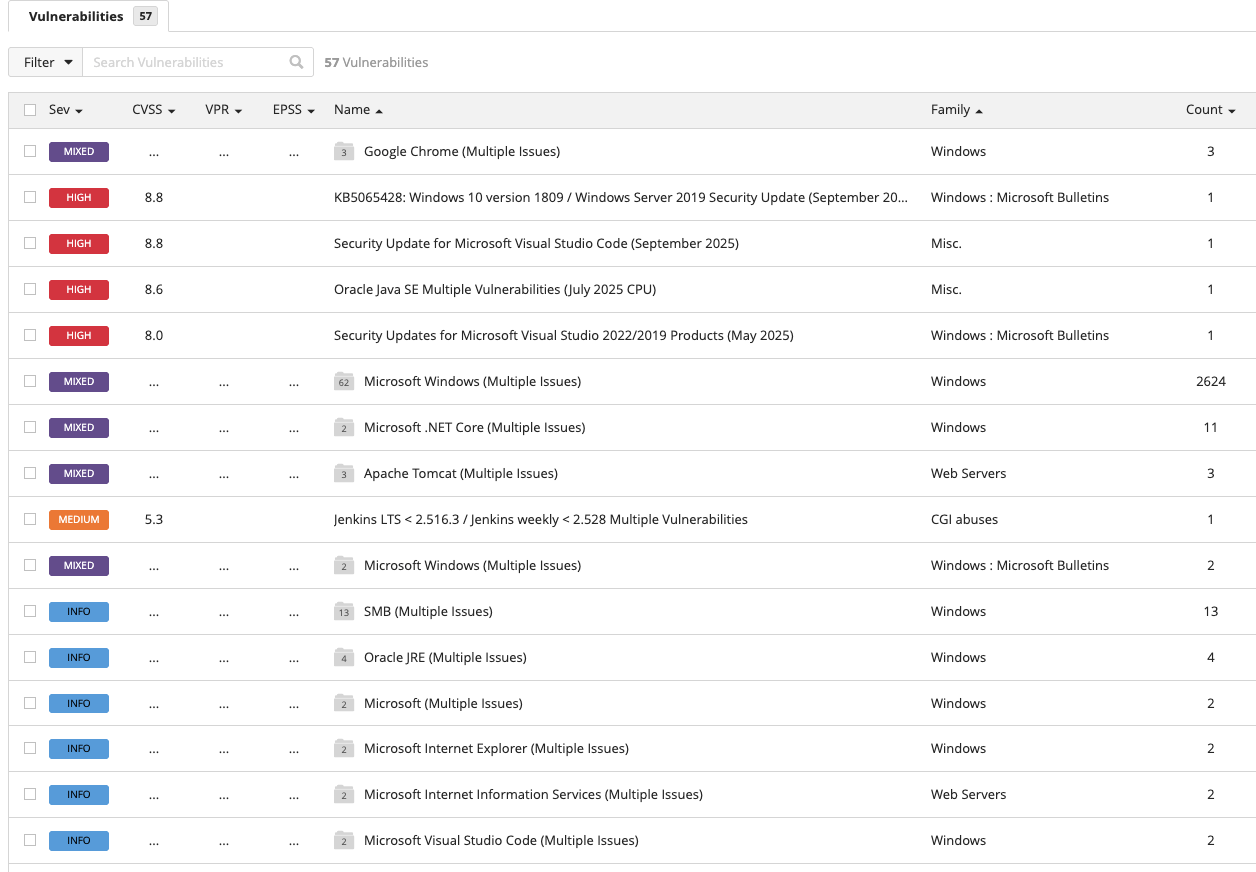Select the Jenkins LTS vulnerability checkbox
Screen dimensions: 1256x872
pyautogui.click(x=30, y=519)
